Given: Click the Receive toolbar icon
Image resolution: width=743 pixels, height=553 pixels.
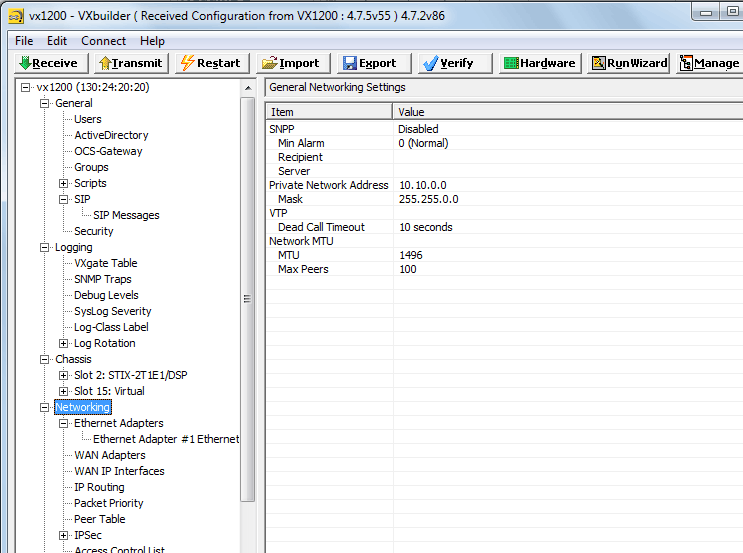Looking at the screenshot, I should click(x=25, y=63).
